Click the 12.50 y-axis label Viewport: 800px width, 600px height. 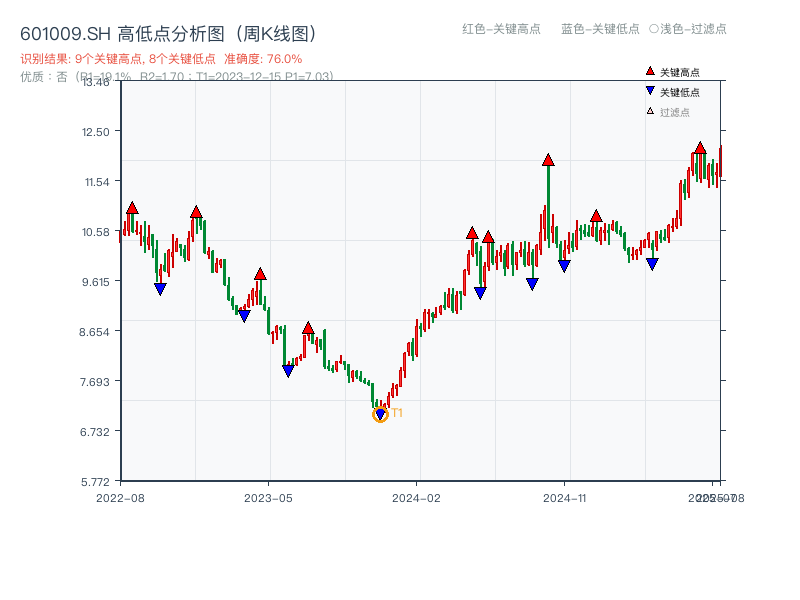(95, 132)
